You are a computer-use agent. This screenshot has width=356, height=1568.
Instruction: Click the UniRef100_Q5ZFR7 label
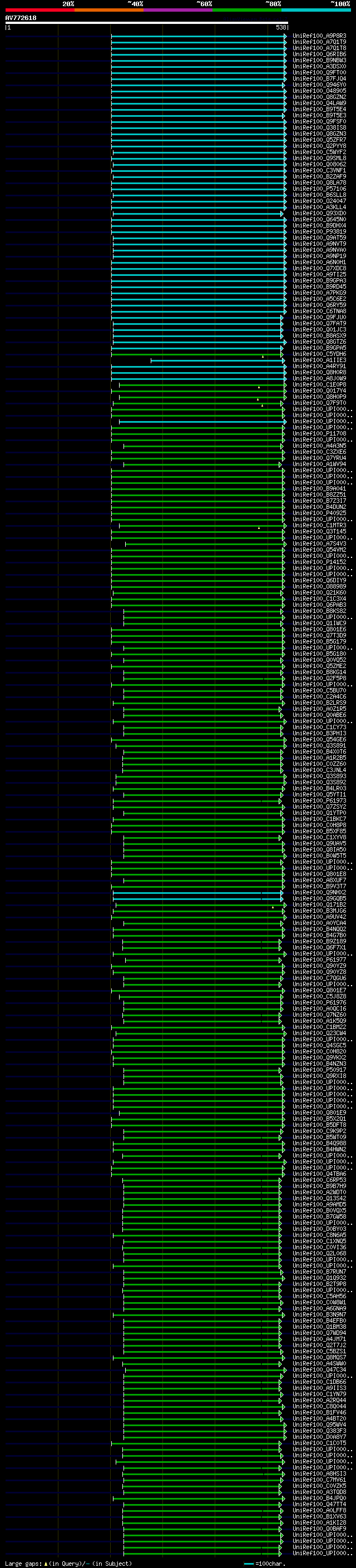319,140
